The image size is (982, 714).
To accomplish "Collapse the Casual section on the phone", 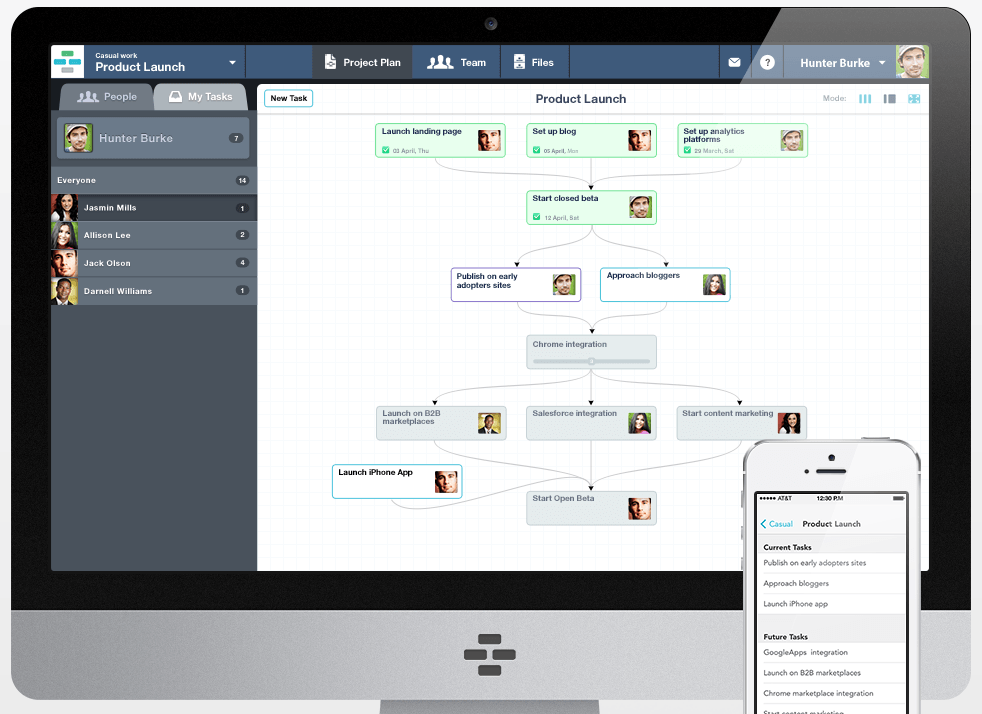I will (x=776, y=523).
